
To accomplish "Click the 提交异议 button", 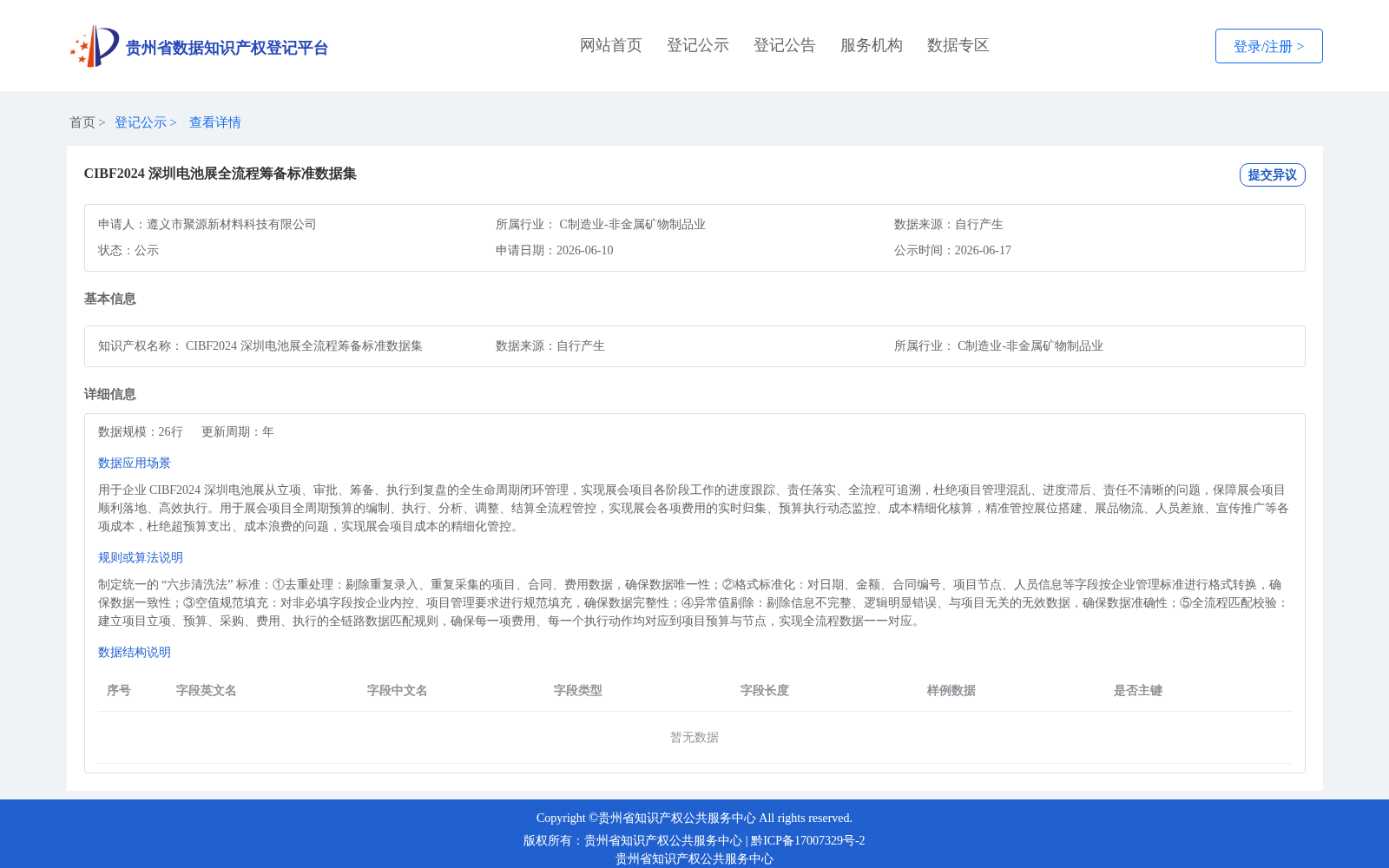I will [1272, 174].
